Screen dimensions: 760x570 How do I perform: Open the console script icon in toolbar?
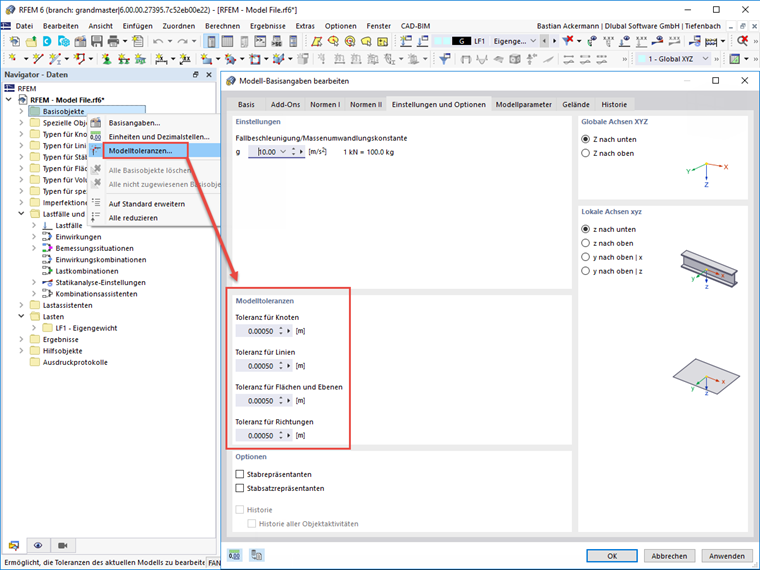click(x=260, y=41)
